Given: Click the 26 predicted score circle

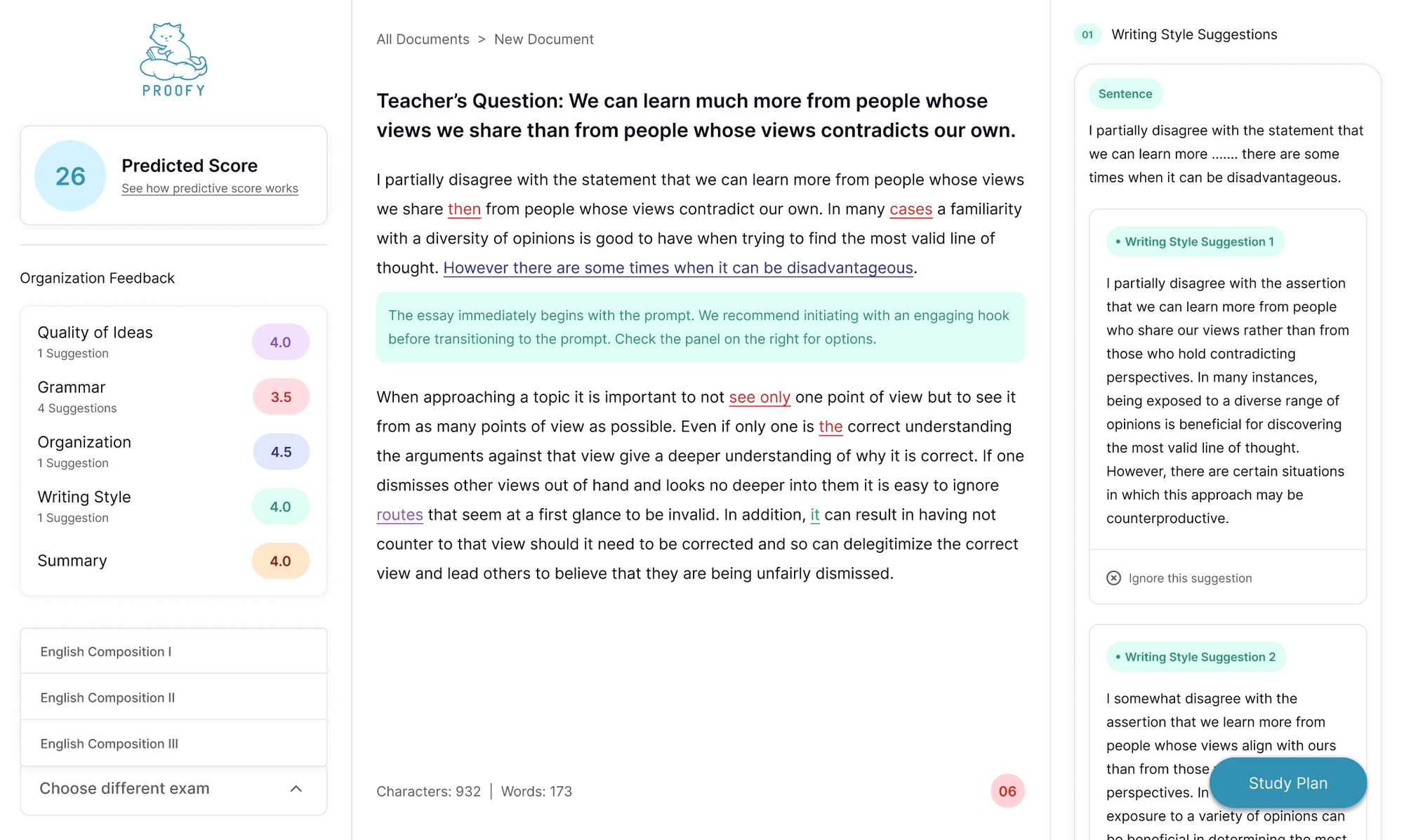Looking at the screenshot, I should 70,175.
